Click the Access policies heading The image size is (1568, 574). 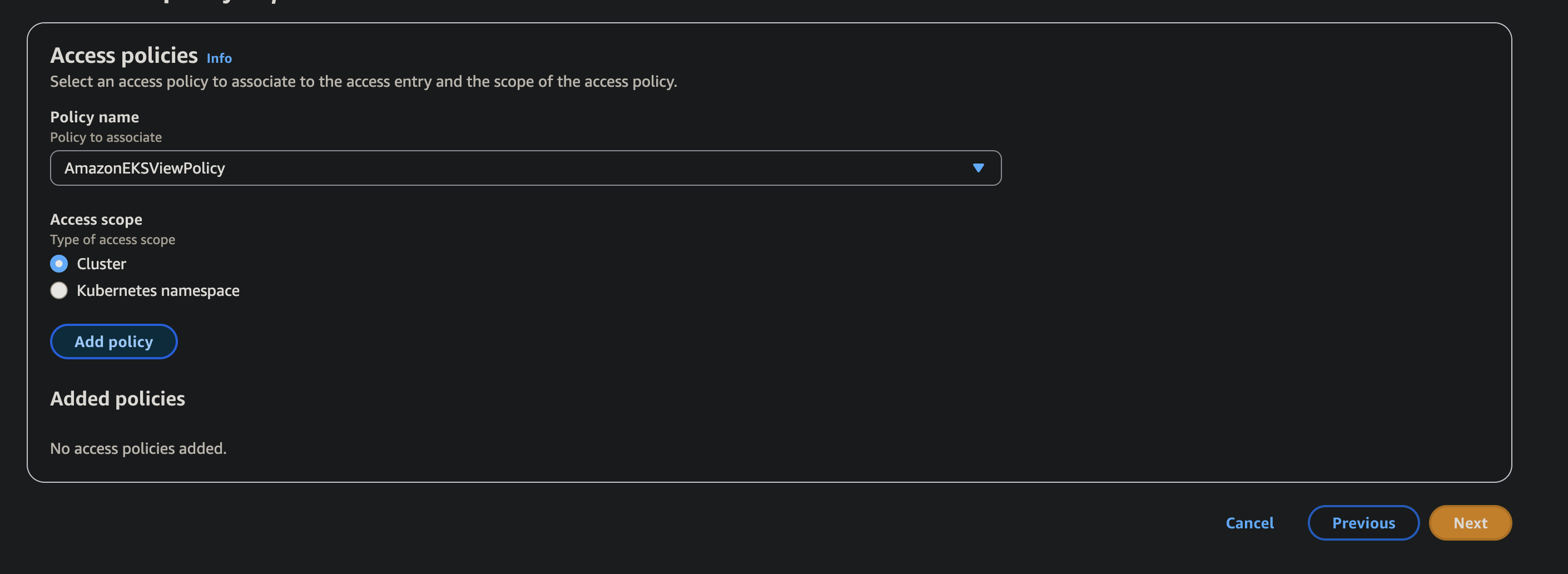click(123, 55)
